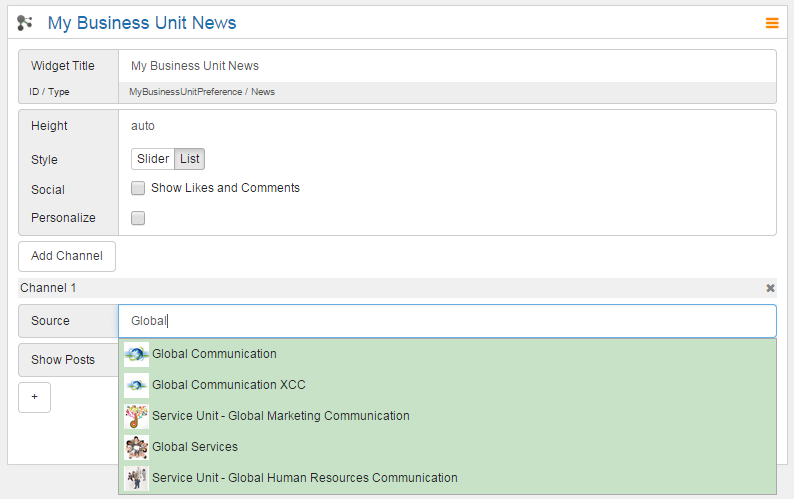794x499 pixels.
Task: Select the Global Services suggestion
Action: click(195, 447)
